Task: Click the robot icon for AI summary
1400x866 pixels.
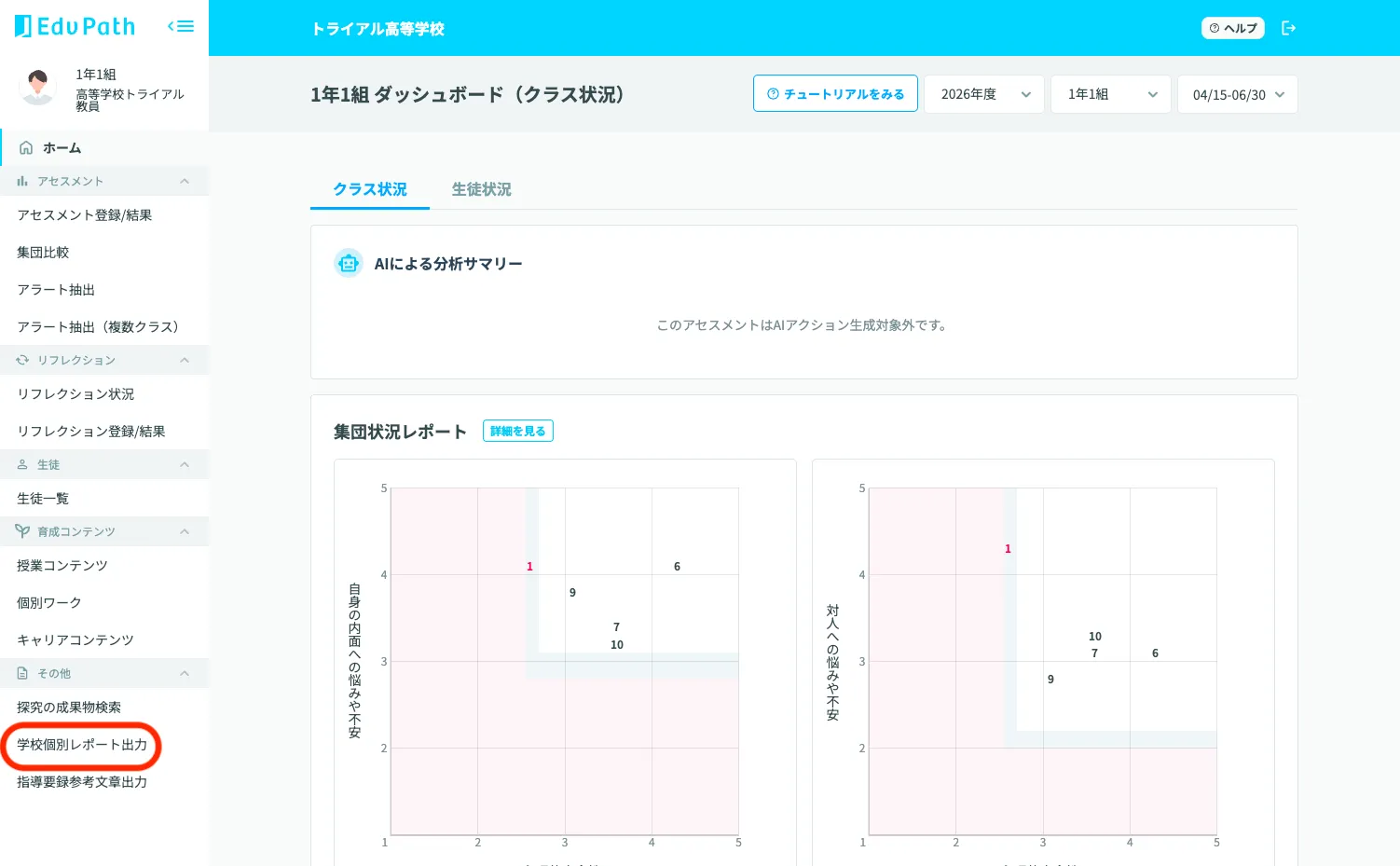Action: click(x=349, y=264)
